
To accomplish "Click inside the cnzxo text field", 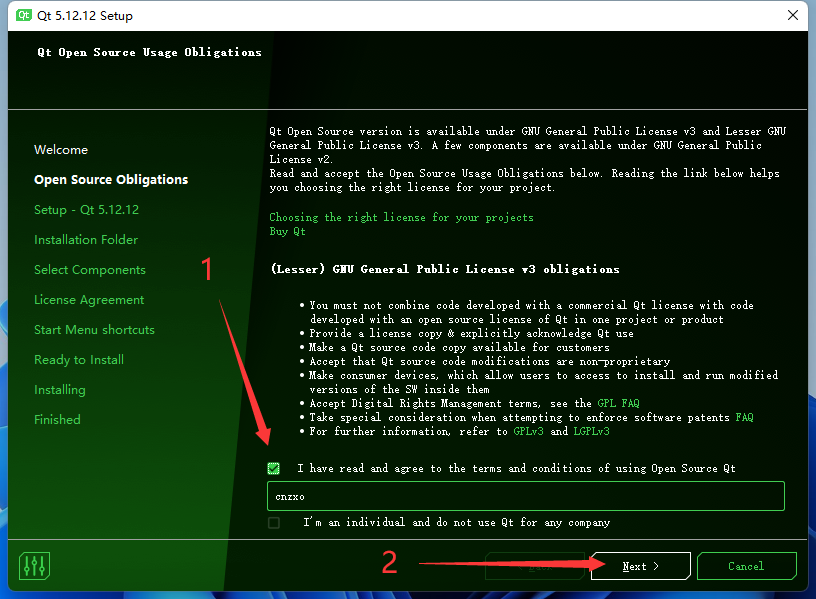I will click(x=500, y=496).
